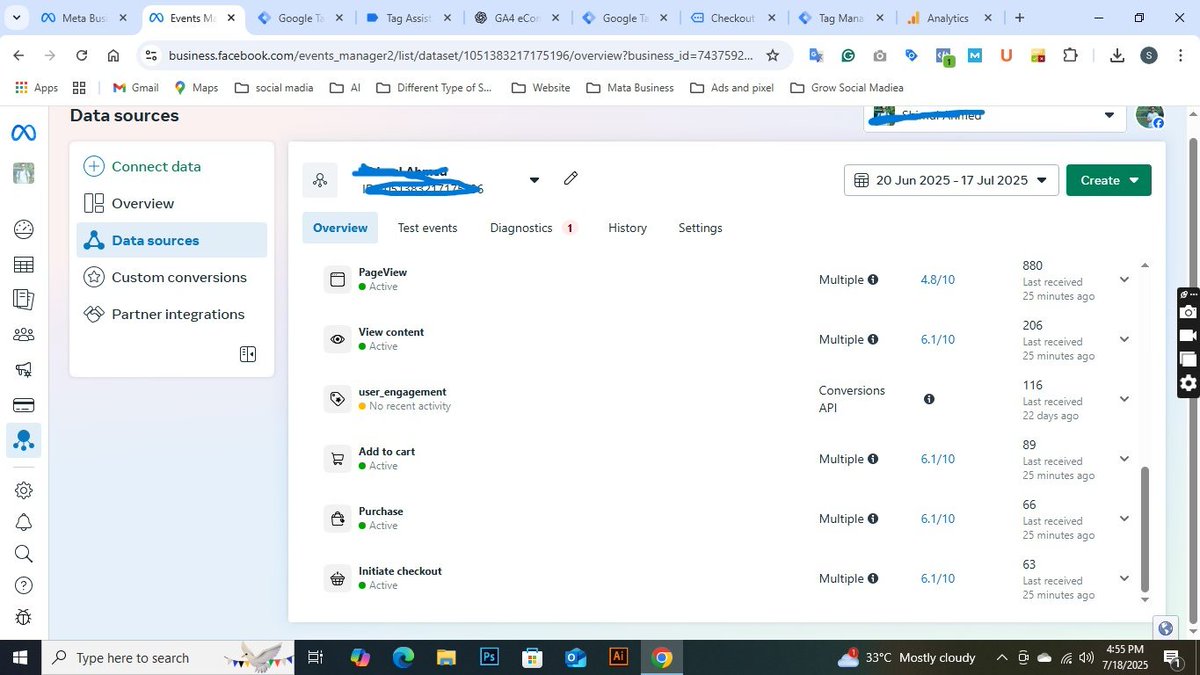Open the megaphone ads icon in left rail
This screenshot has width=1200, height=675.
[23, 370]
